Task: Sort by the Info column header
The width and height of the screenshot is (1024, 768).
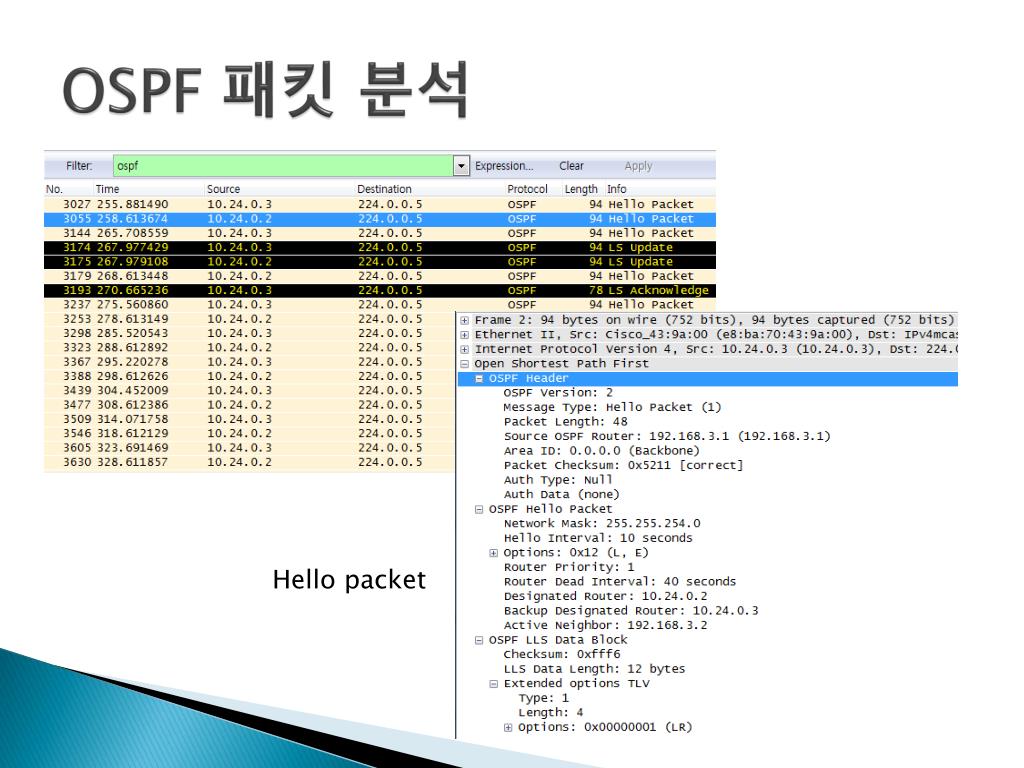Action: click(616, 189)
